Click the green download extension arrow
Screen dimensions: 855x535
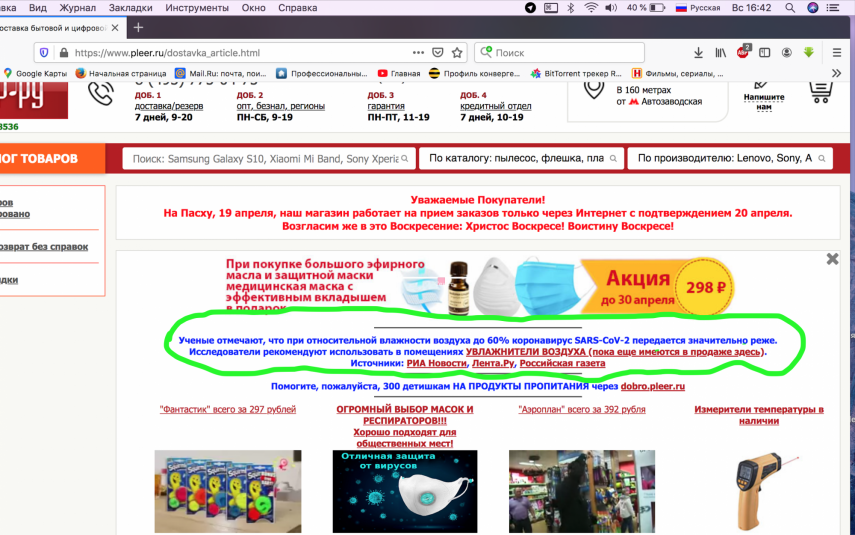(809, 52)
